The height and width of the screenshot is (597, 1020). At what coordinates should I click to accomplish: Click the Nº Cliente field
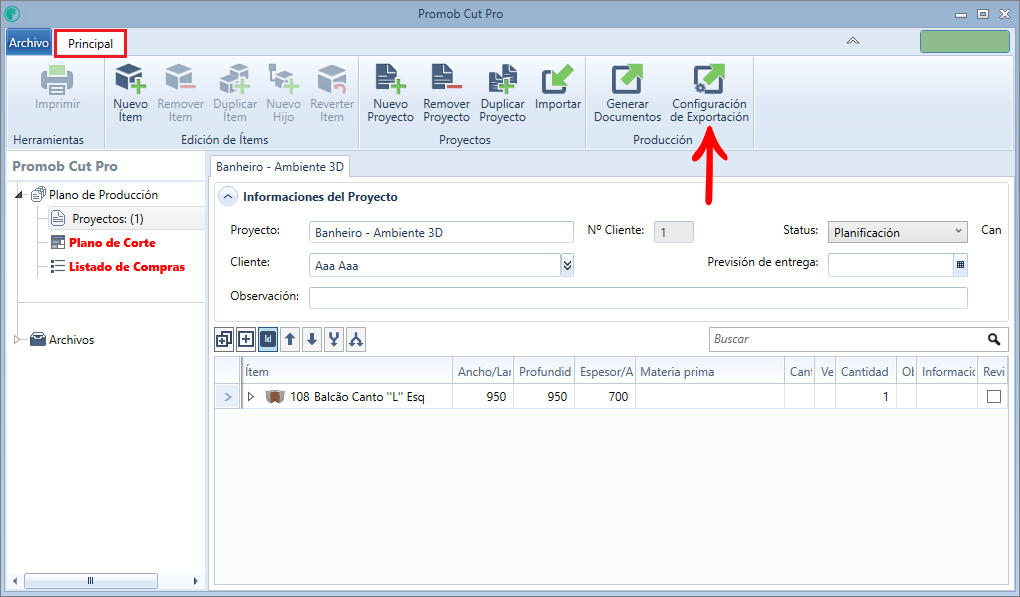pos(673,232)
